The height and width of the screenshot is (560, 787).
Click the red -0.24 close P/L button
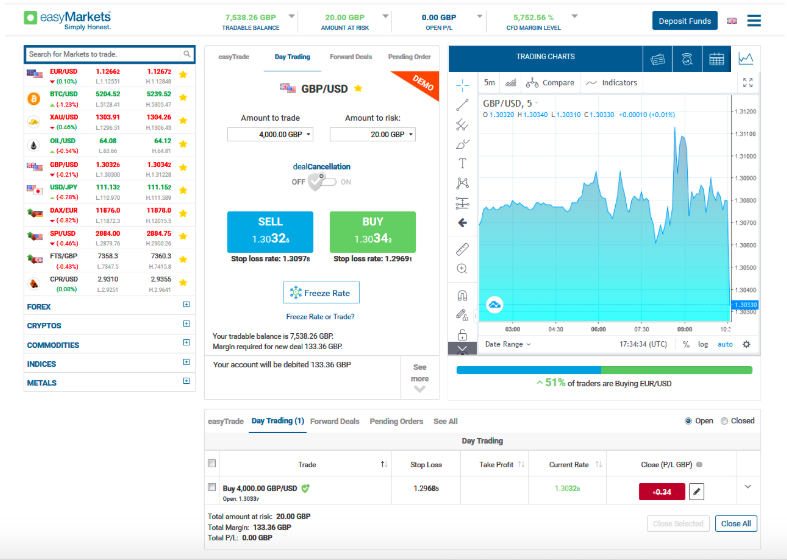point(662,492)
